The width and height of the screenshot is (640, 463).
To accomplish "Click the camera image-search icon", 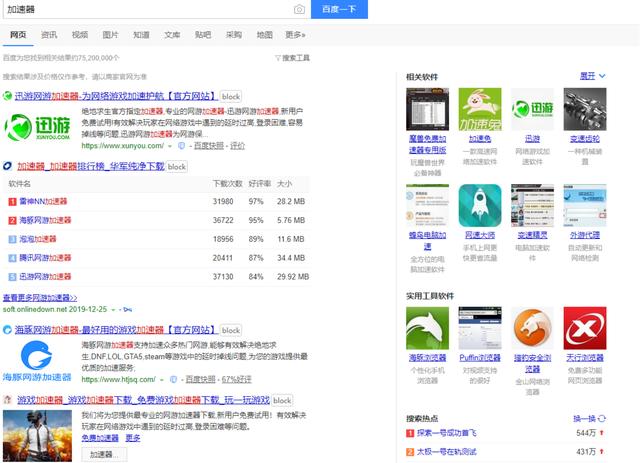I will [x=299, y=9].
